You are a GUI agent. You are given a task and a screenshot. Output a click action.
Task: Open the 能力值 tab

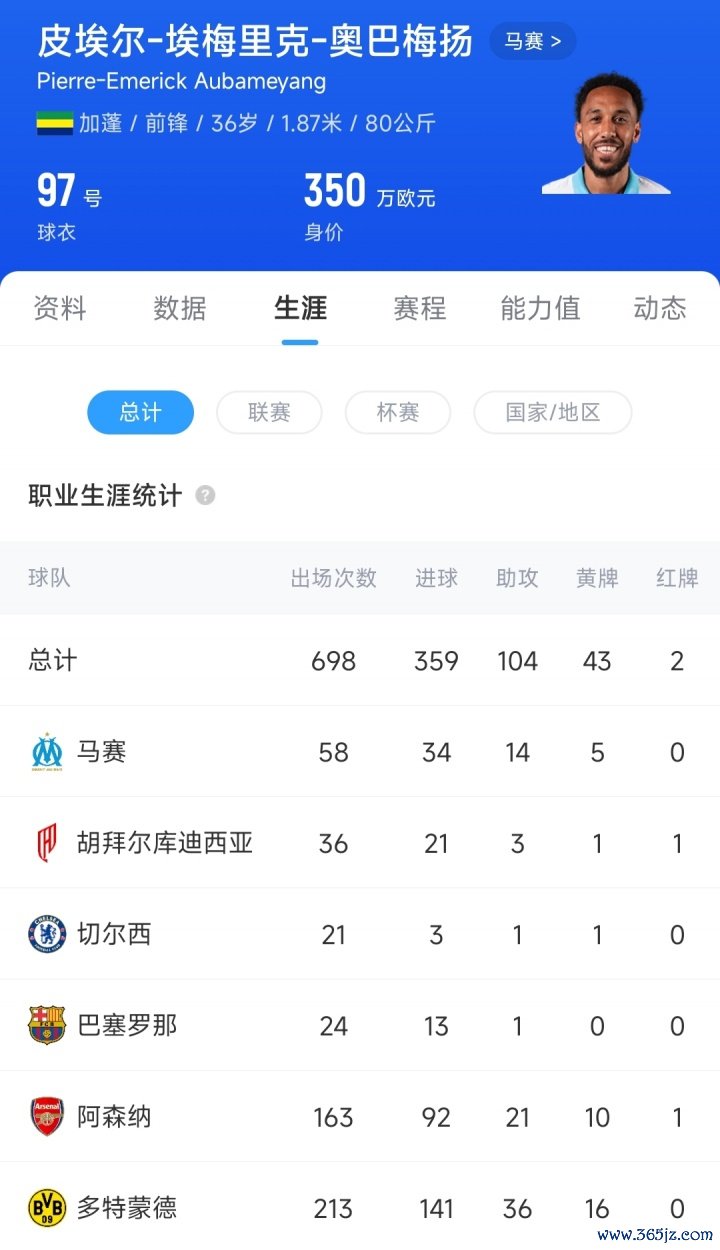[540, 308]
